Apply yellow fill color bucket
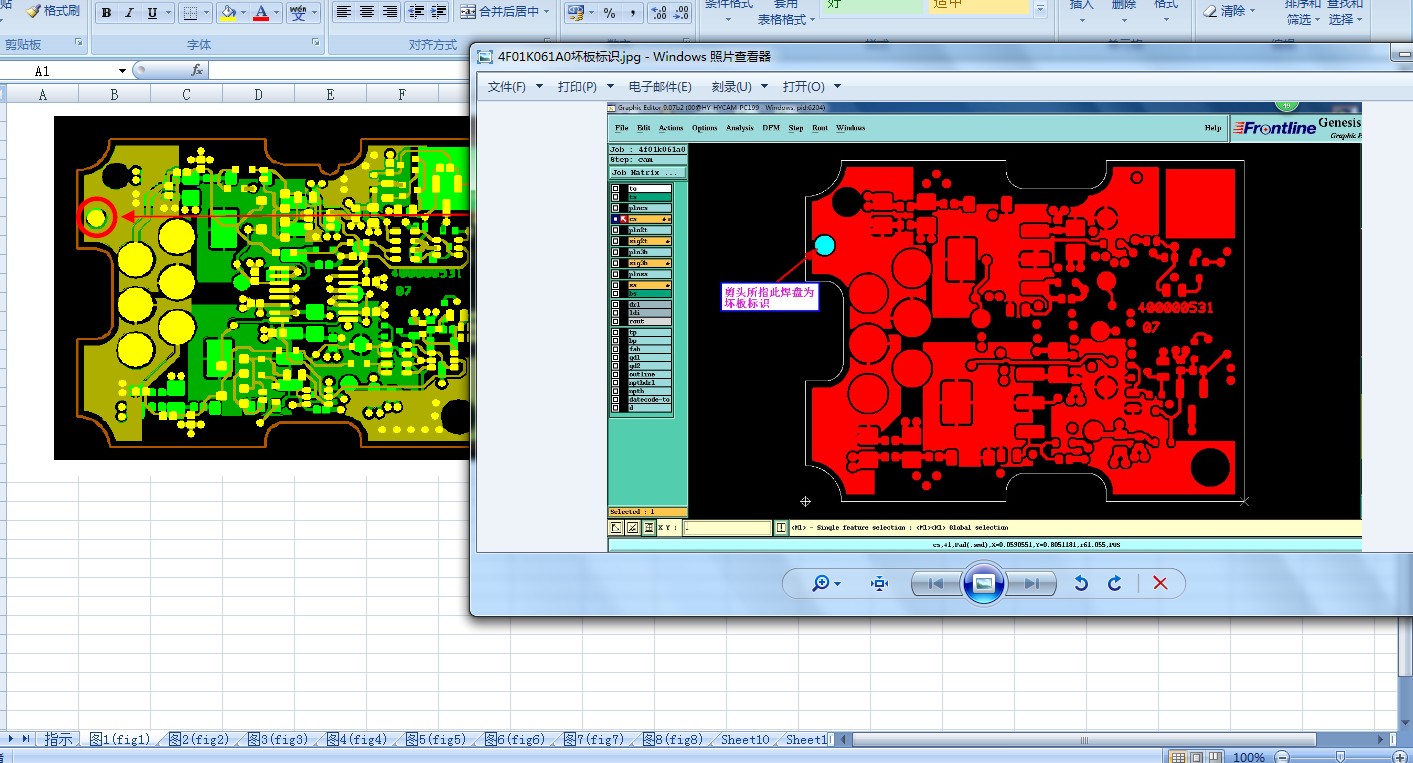 228,13
